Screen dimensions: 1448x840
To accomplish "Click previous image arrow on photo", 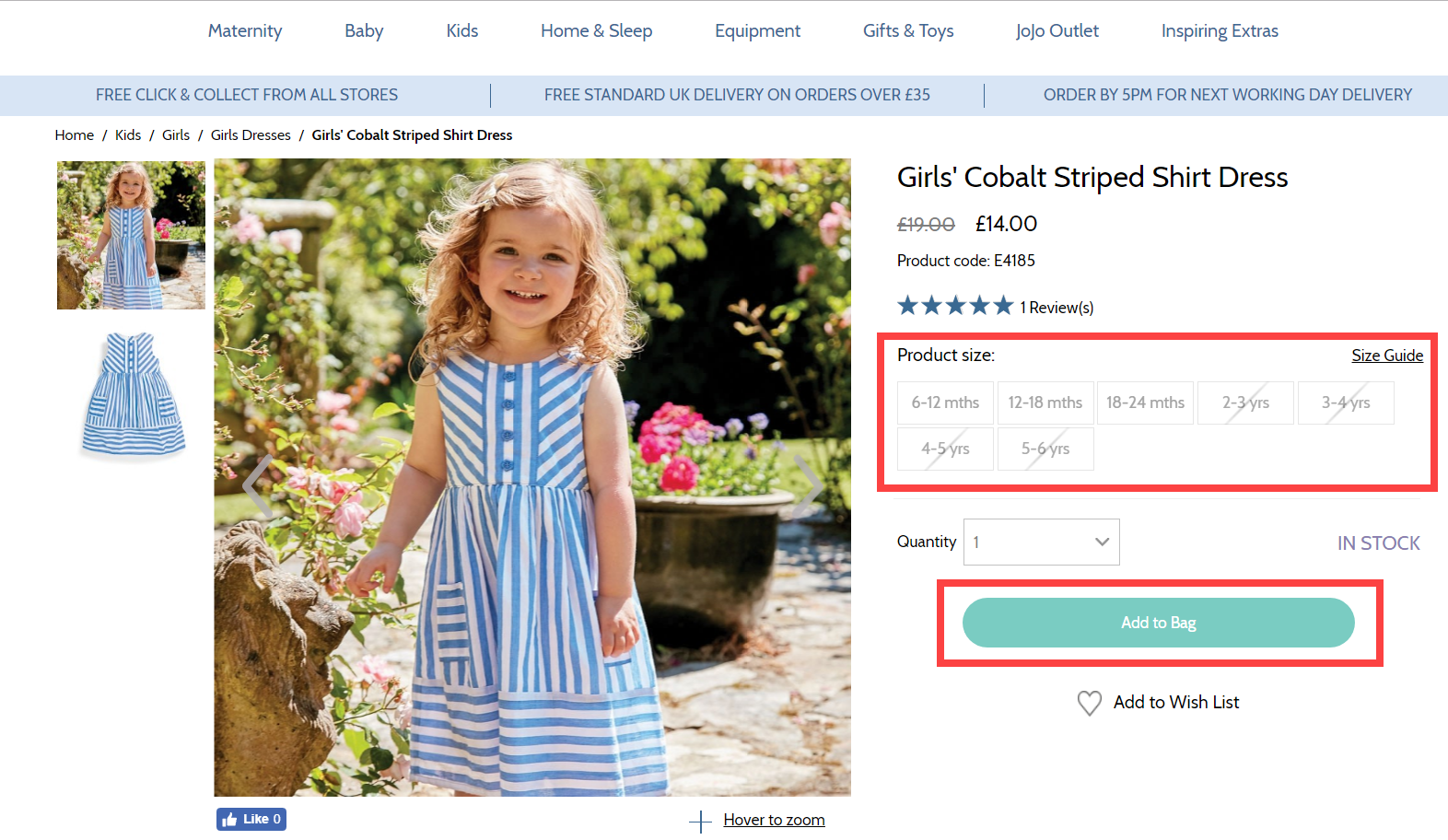I will (259, 485).
